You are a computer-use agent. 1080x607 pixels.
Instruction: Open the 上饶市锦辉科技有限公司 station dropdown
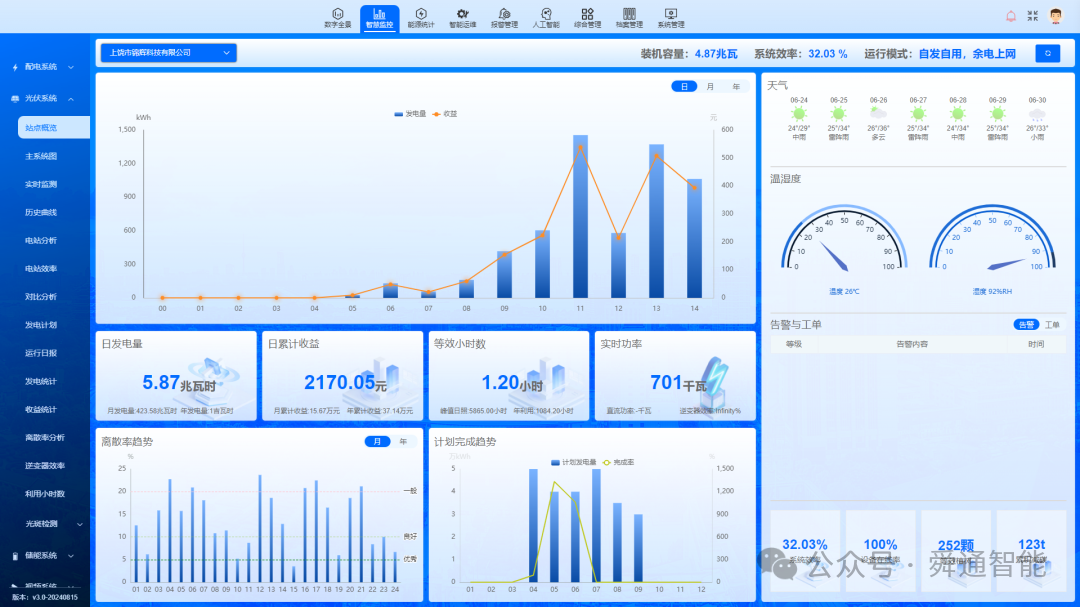[169, 53]
